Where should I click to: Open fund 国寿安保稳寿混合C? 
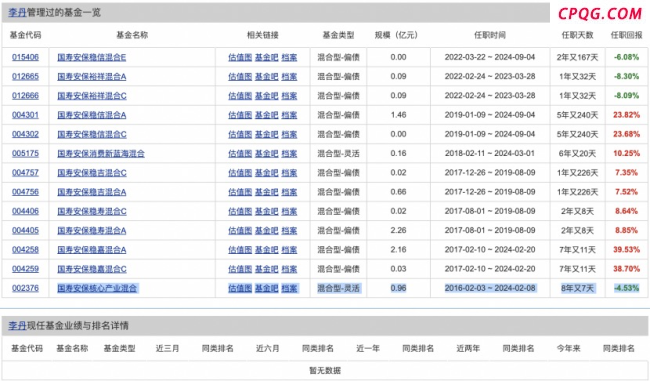point(92,211)
